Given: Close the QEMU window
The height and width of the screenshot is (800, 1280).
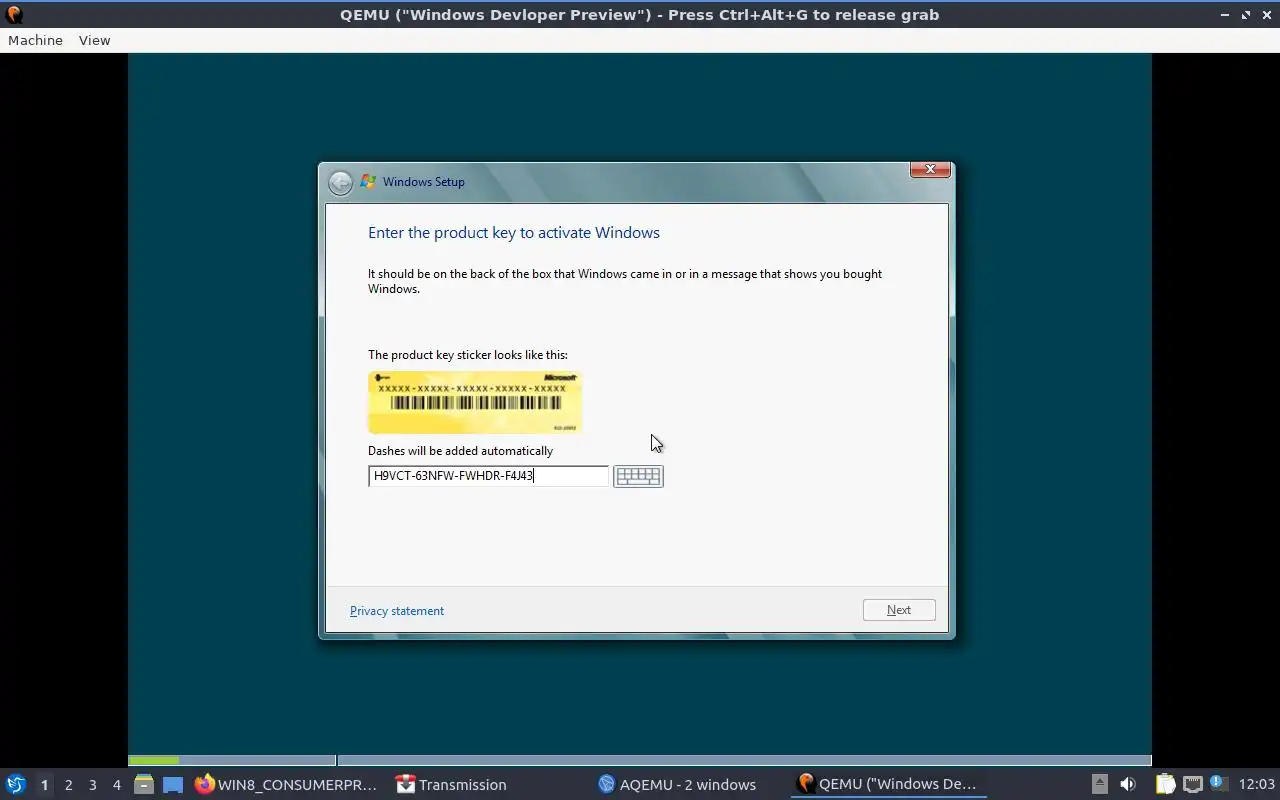Looking at the screenshot, I should (1266, 15).
